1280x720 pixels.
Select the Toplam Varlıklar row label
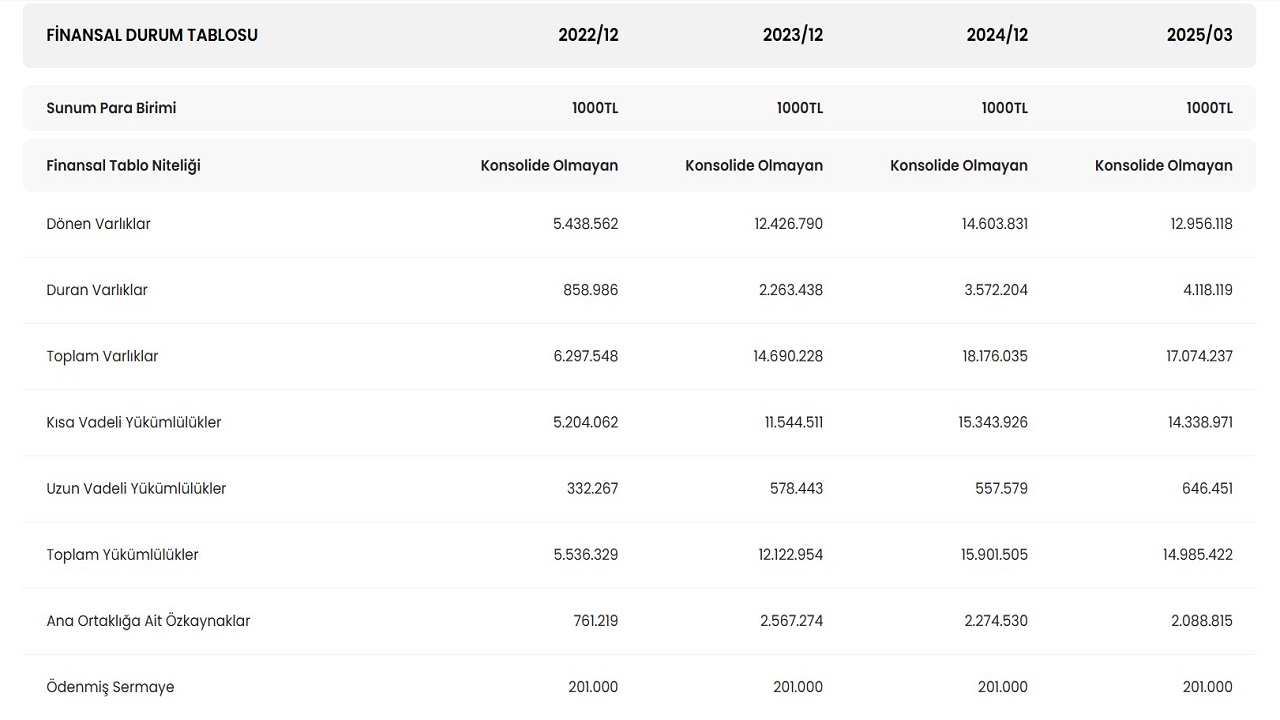102,356
